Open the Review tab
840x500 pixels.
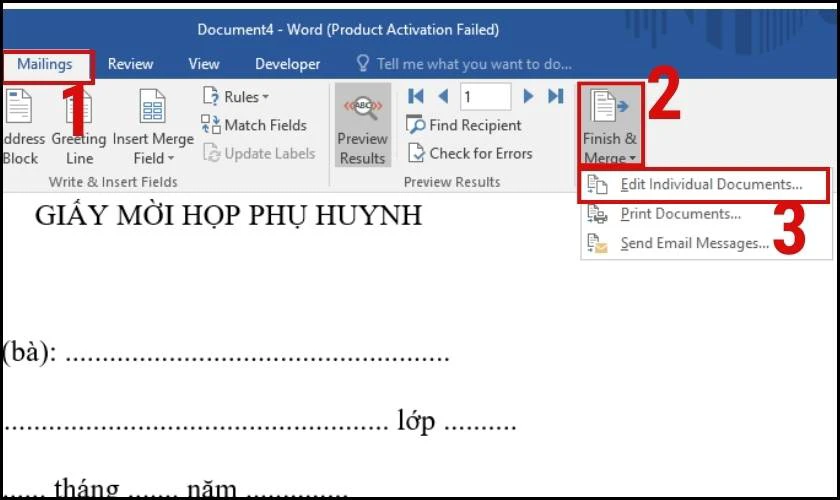point(130,64)
